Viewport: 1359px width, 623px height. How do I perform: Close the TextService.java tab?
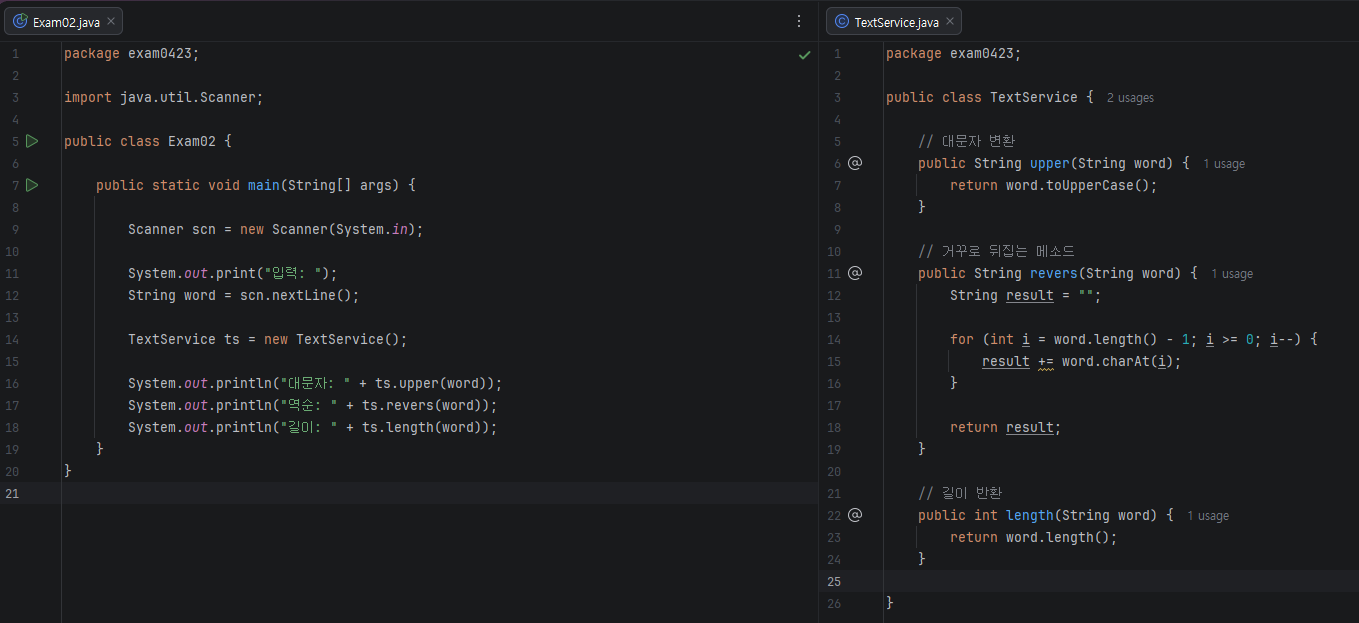[949, 21]
